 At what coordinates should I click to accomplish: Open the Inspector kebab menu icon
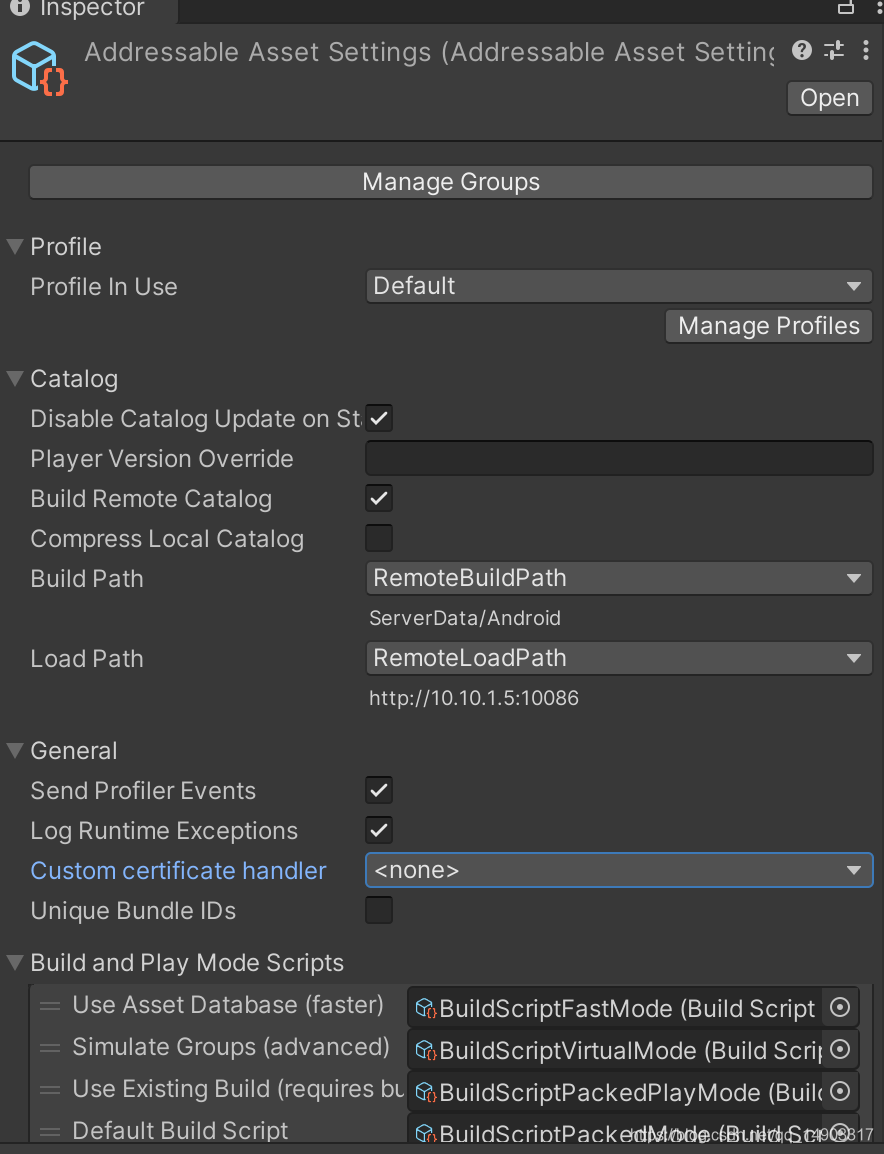866,51
